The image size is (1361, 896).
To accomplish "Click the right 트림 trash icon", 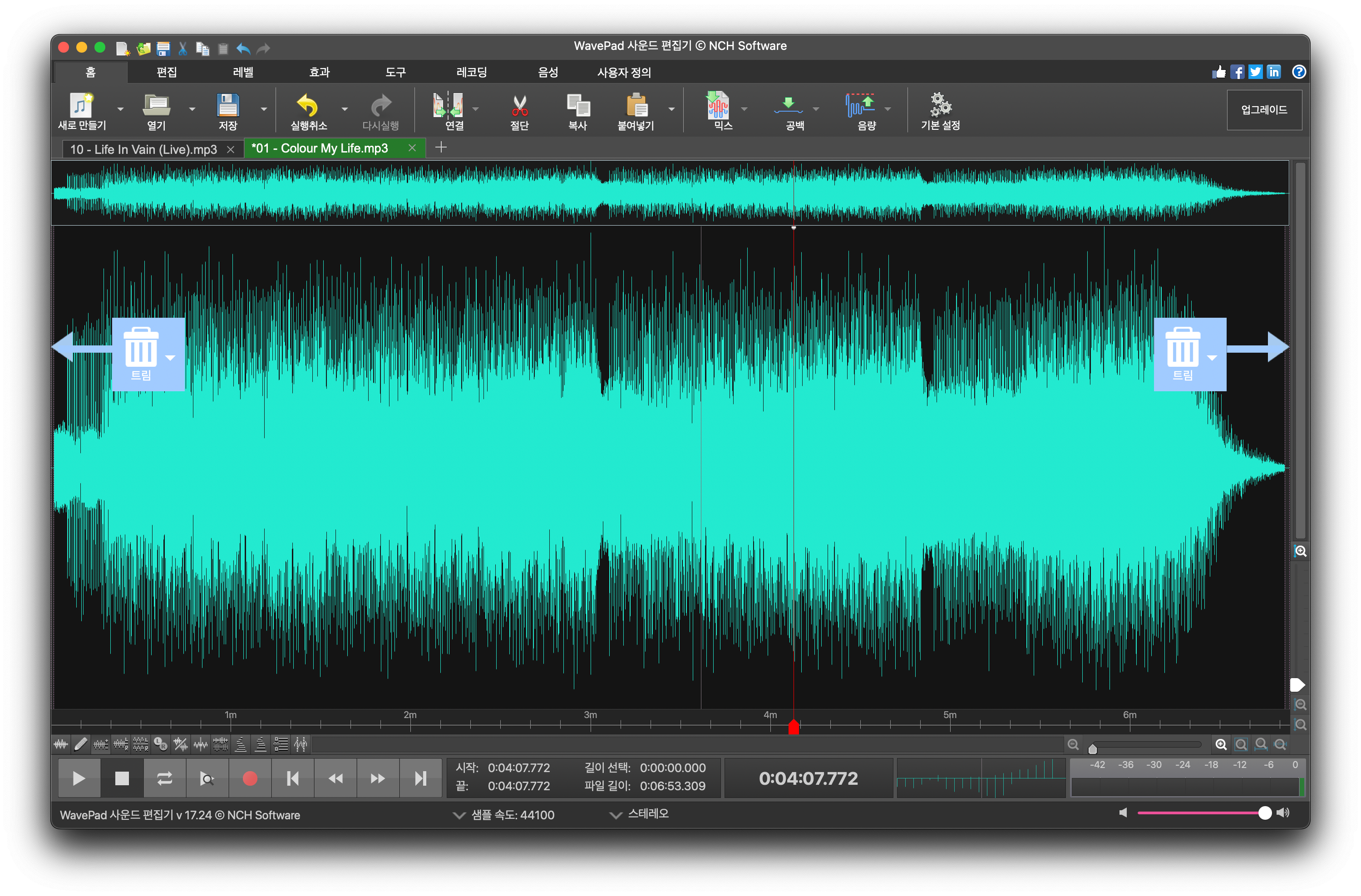I will (1183, 346).
